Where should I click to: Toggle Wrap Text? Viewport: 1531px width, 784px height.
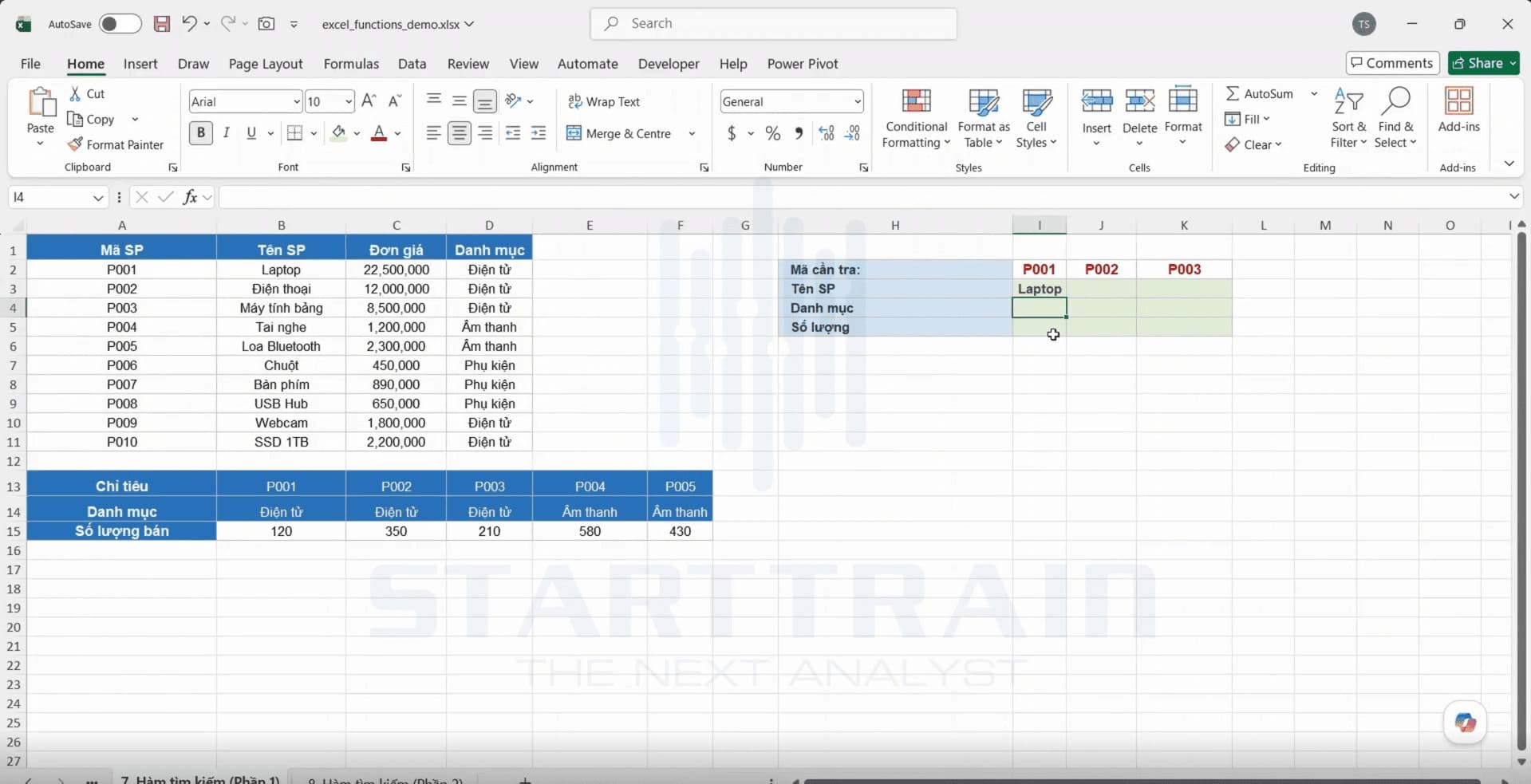(x=604, y=101)
